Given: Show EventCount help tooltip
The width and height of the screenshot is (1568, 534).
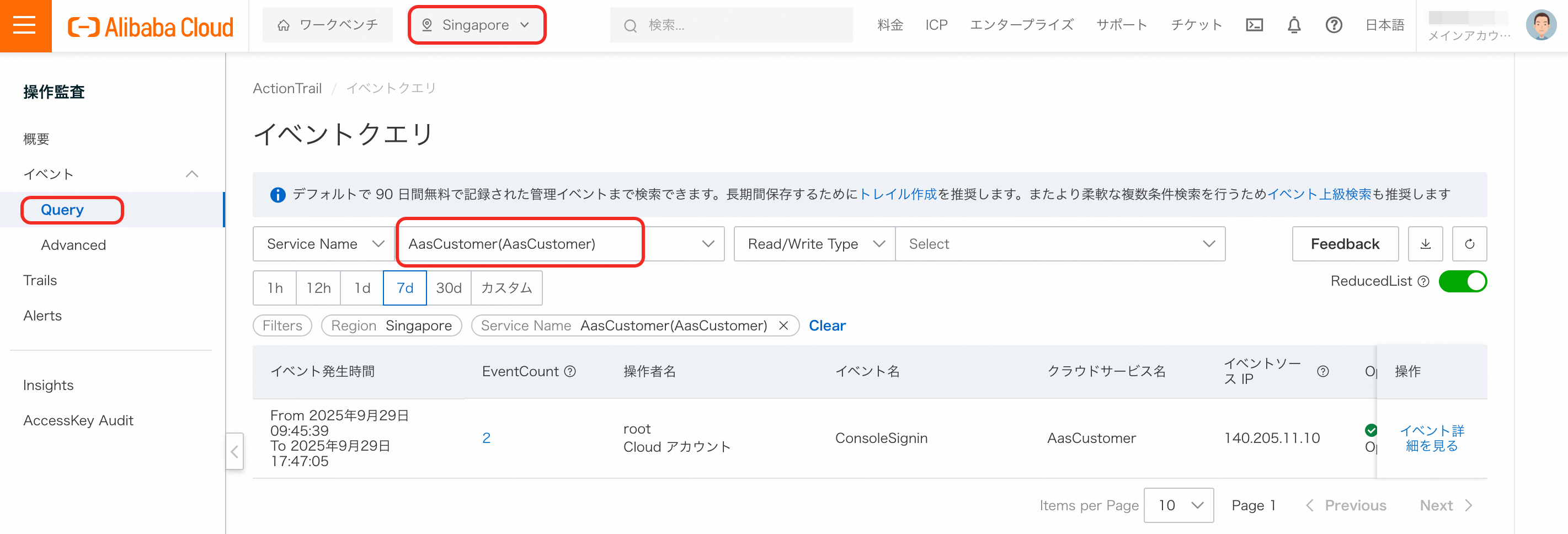Looking at the screenshot, I should pos(570,371).
